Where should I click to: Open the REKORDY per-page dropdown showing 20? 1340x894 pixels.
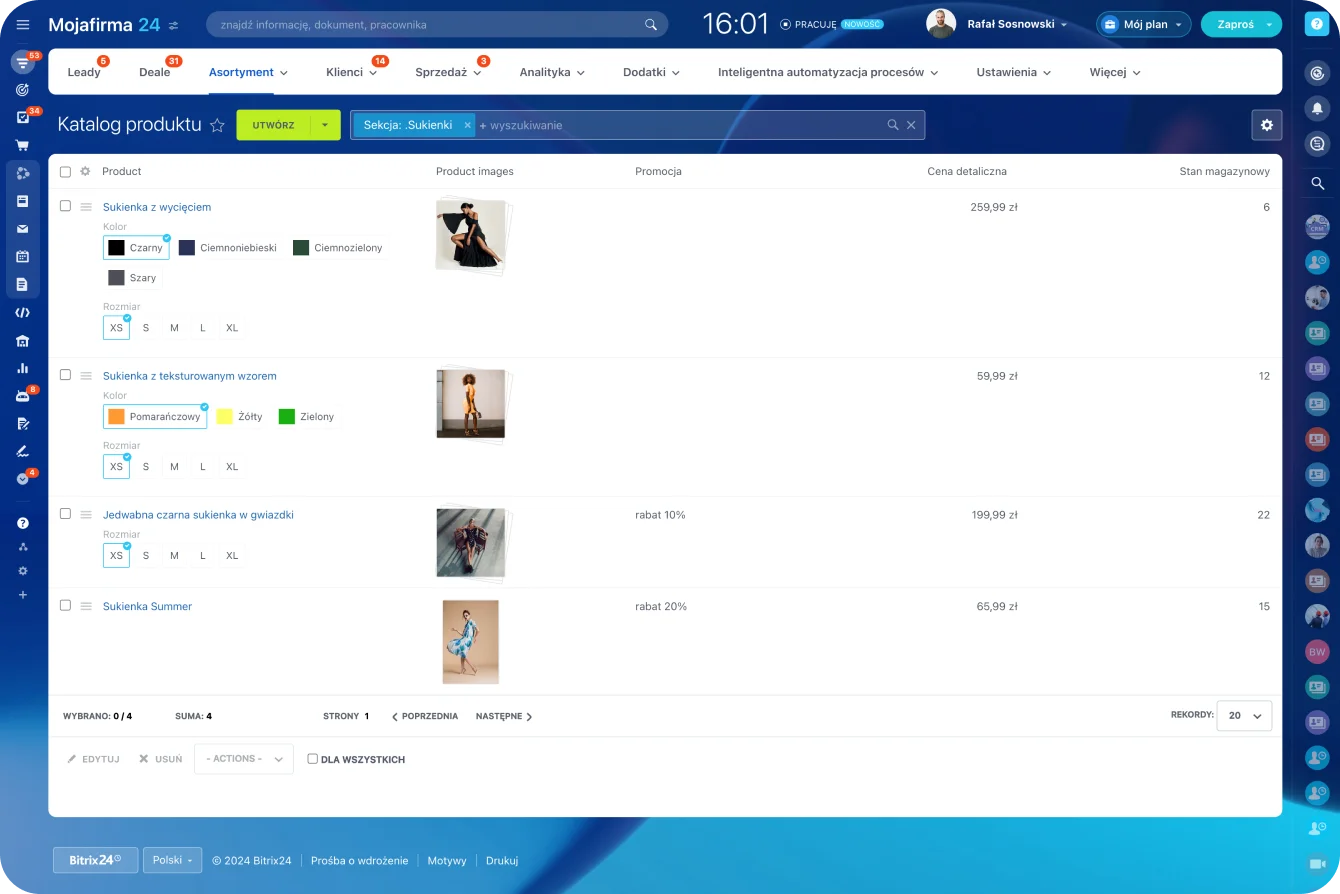1244,715
